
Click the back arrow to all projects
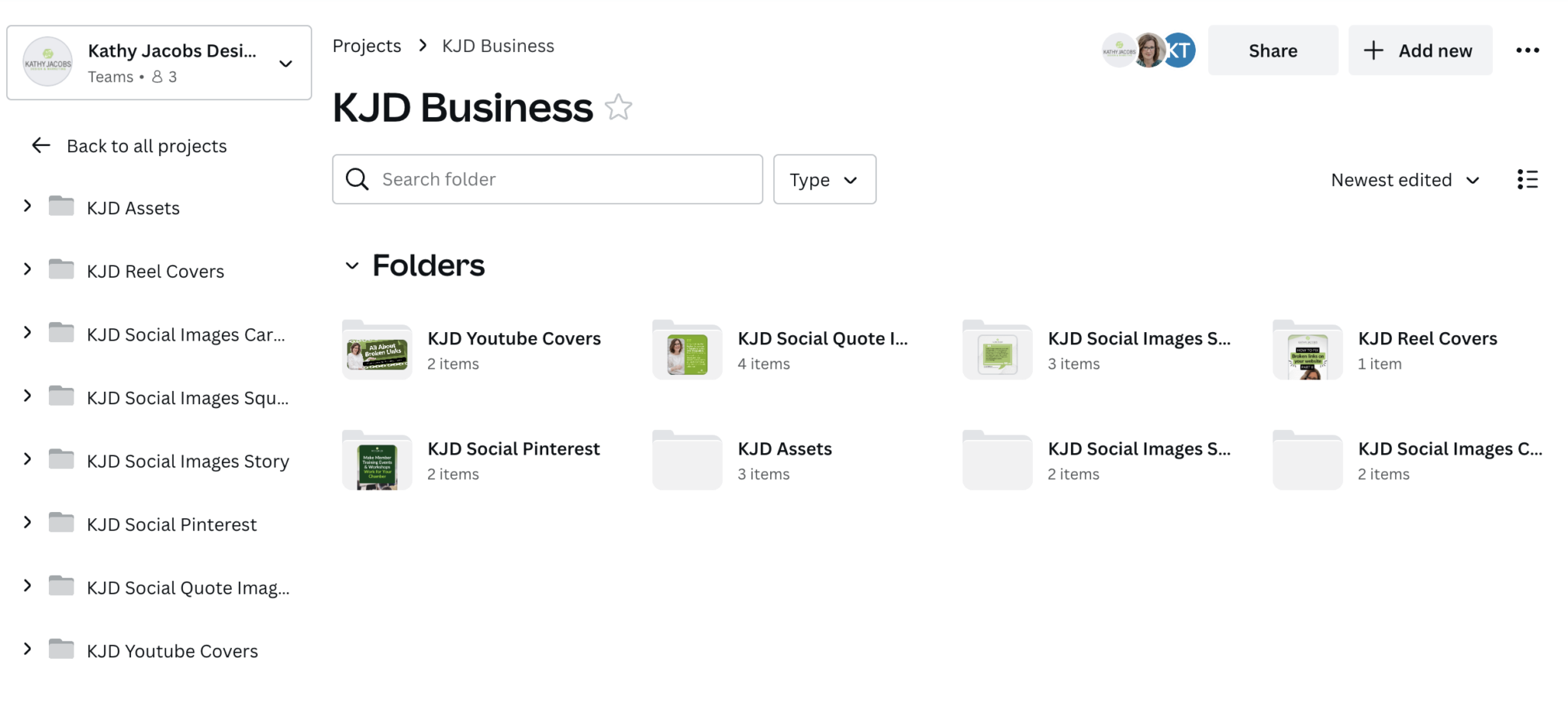coord(40,145)
